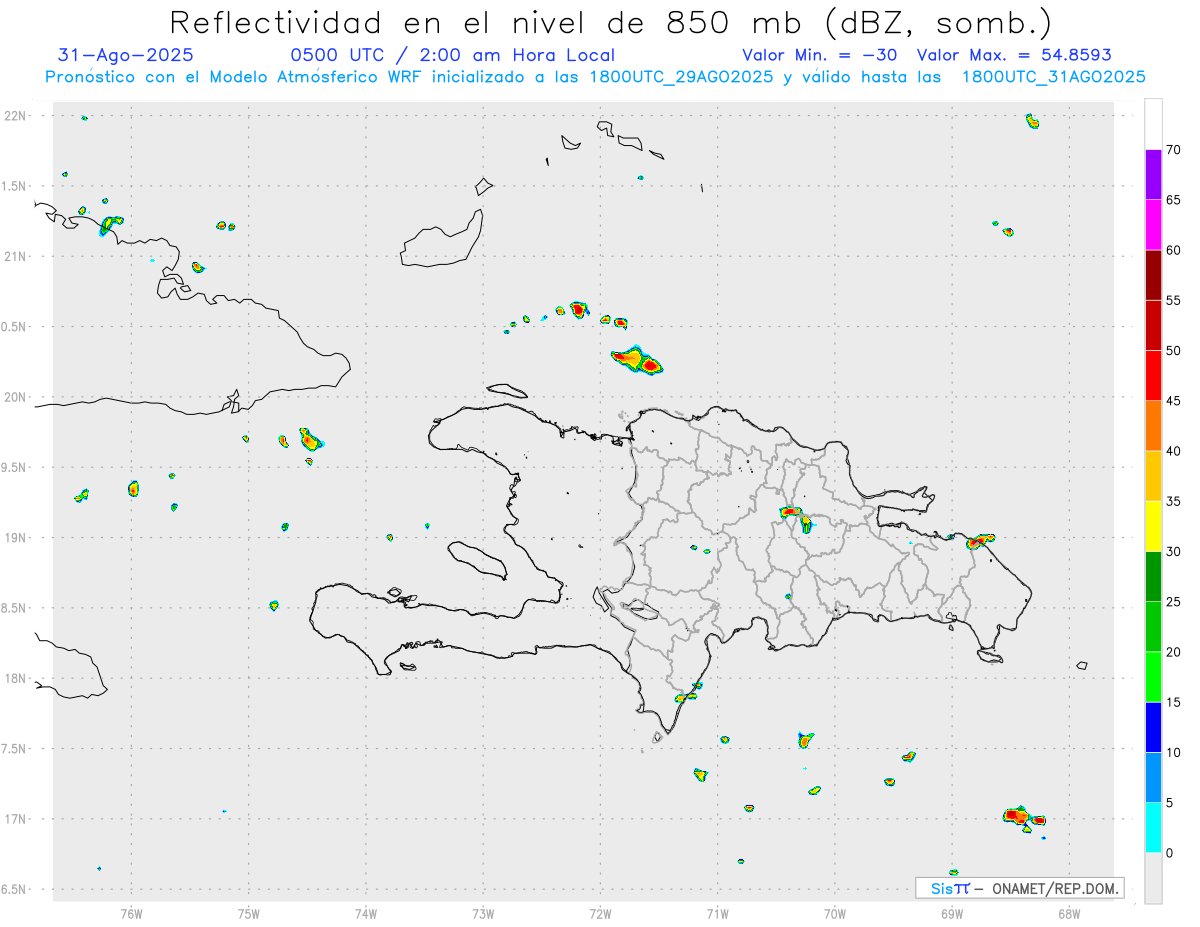Click the large storm cell north of Hispaniola near 72W
1200x927 pixels.
[638, 360]
